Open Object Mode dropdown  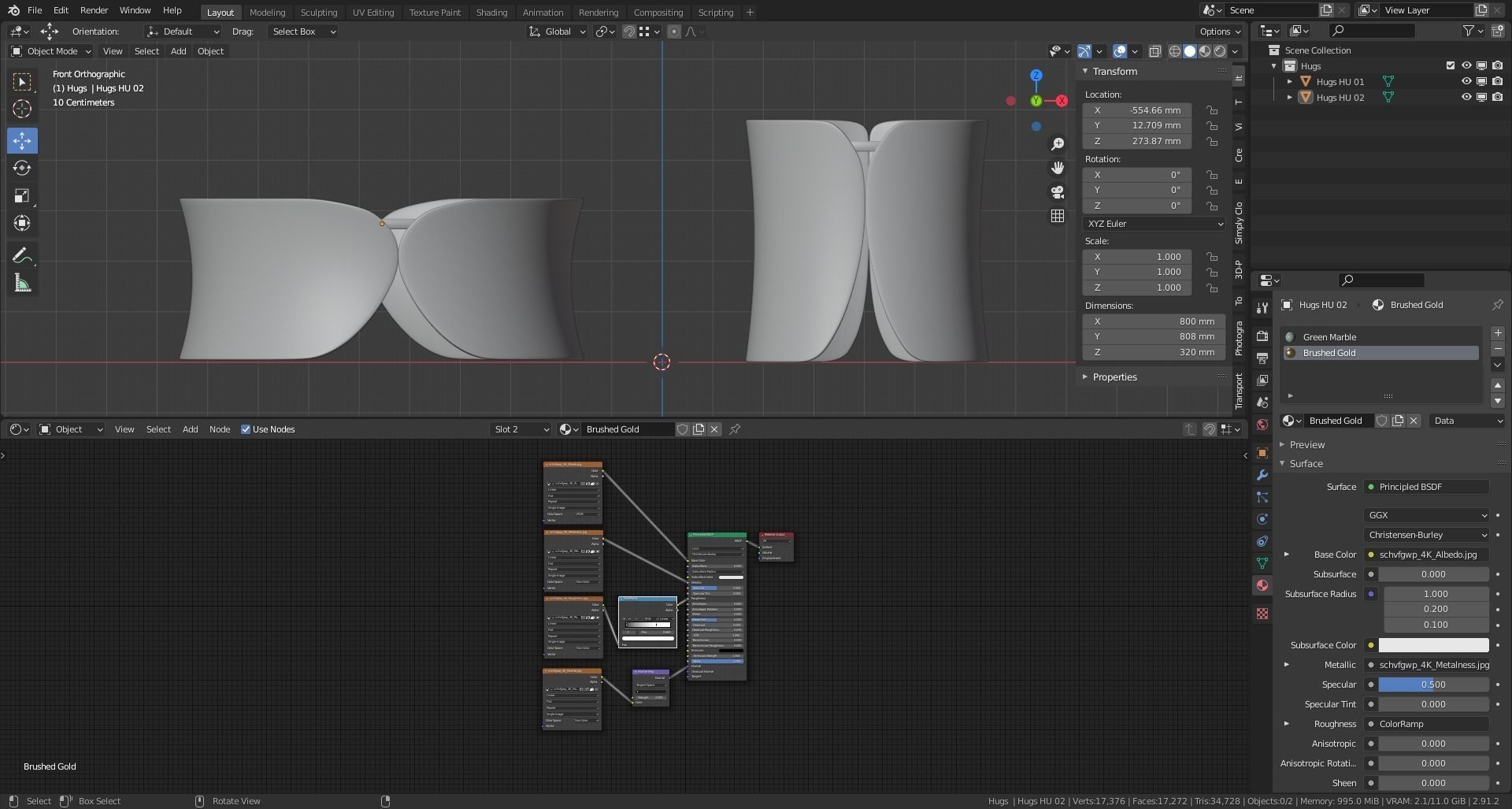click(51, 51)
